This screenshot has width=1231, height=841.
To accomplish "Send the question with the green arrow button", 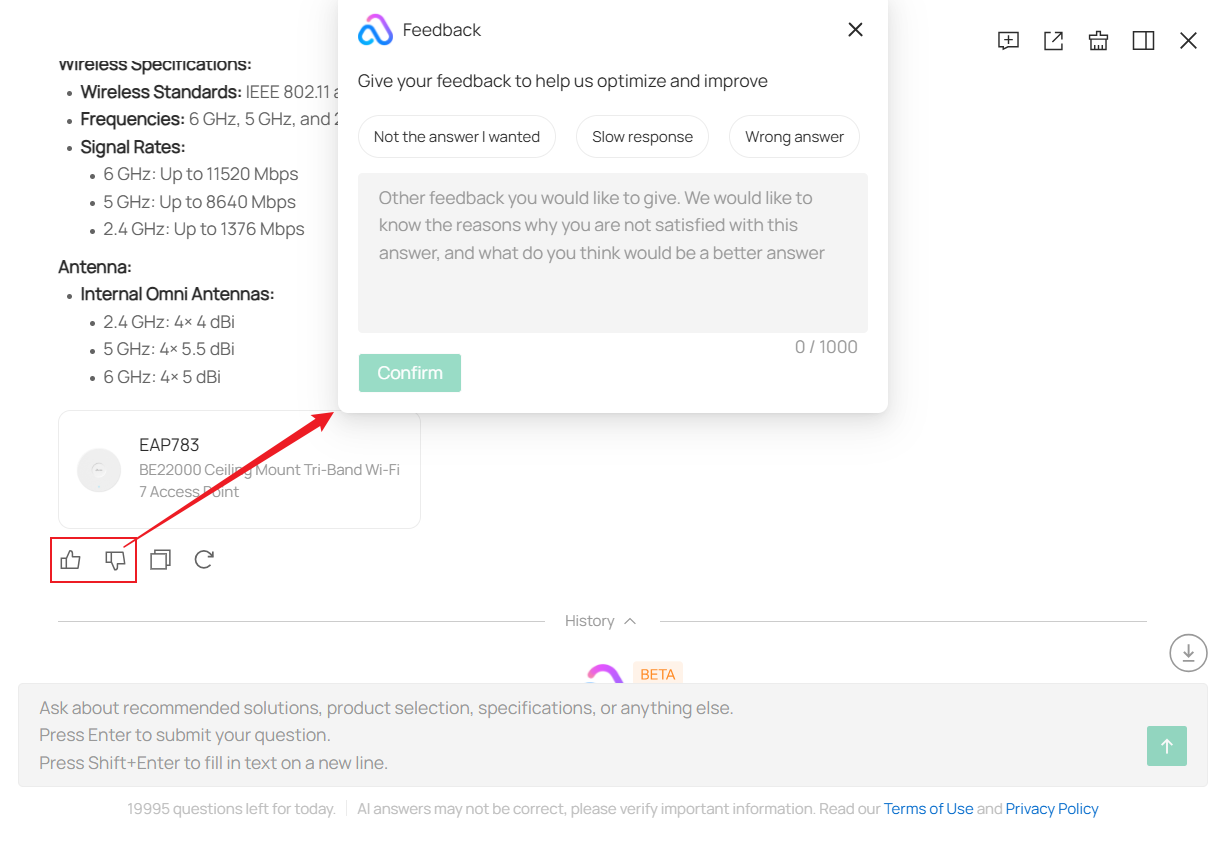I will point(1166,746).
